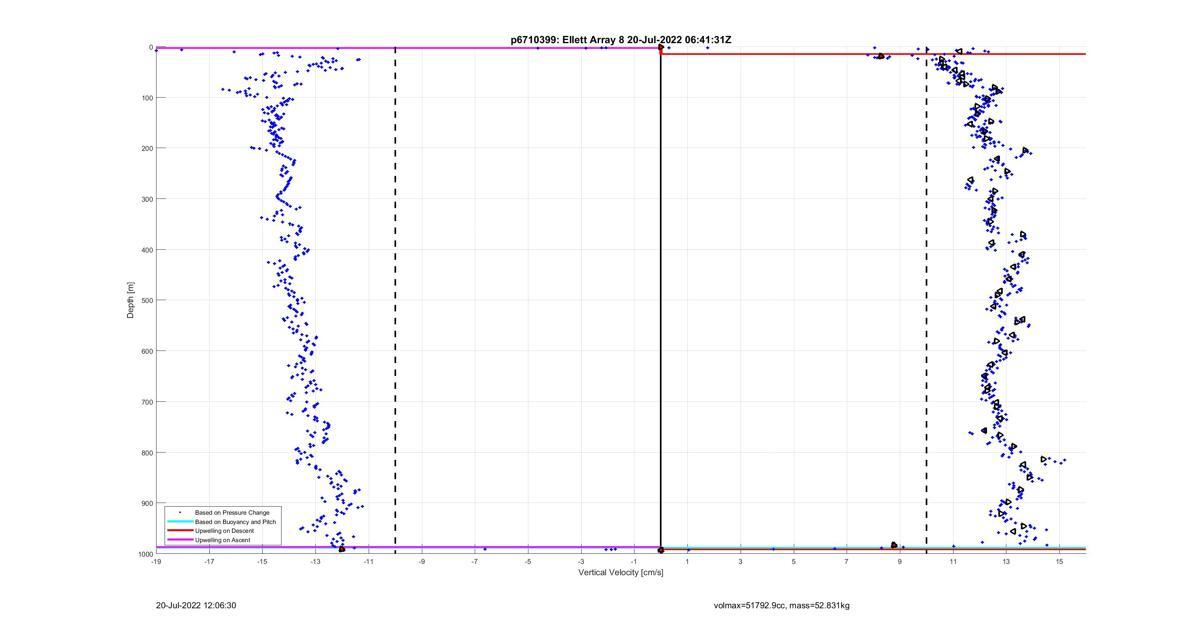This screenshot has height=622, width=1200.
Task: Click the y-axis tick label '300'
Action: [146, 199]
